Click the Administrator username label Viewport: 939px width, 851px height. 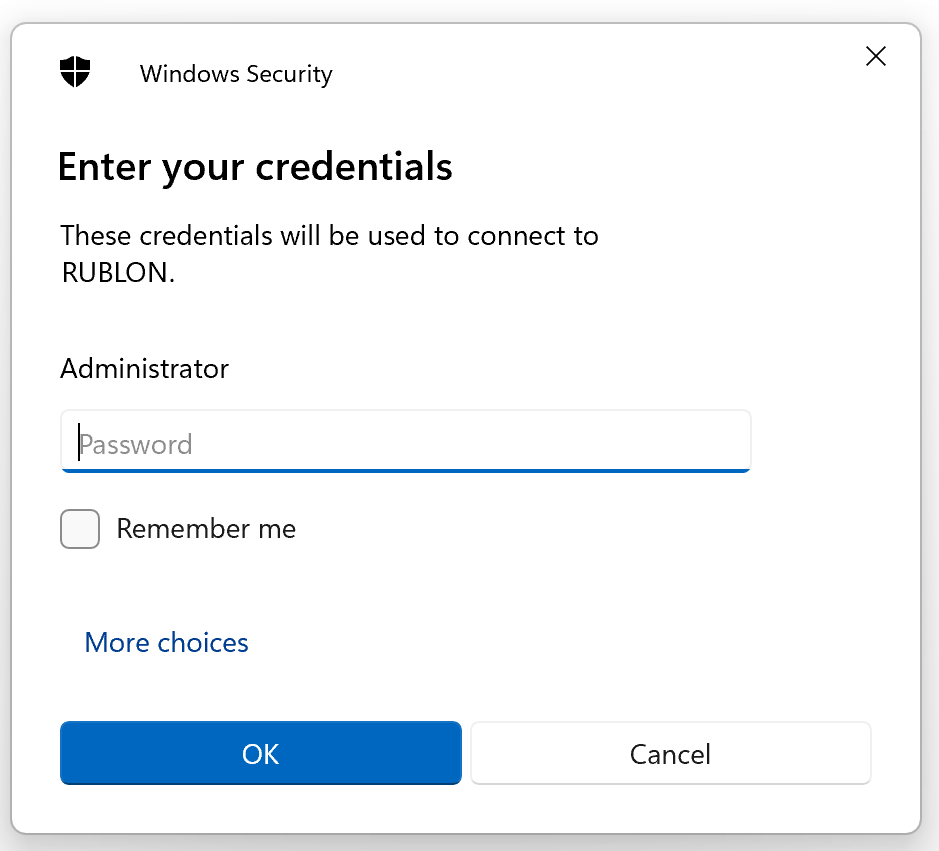coord(145,368)
